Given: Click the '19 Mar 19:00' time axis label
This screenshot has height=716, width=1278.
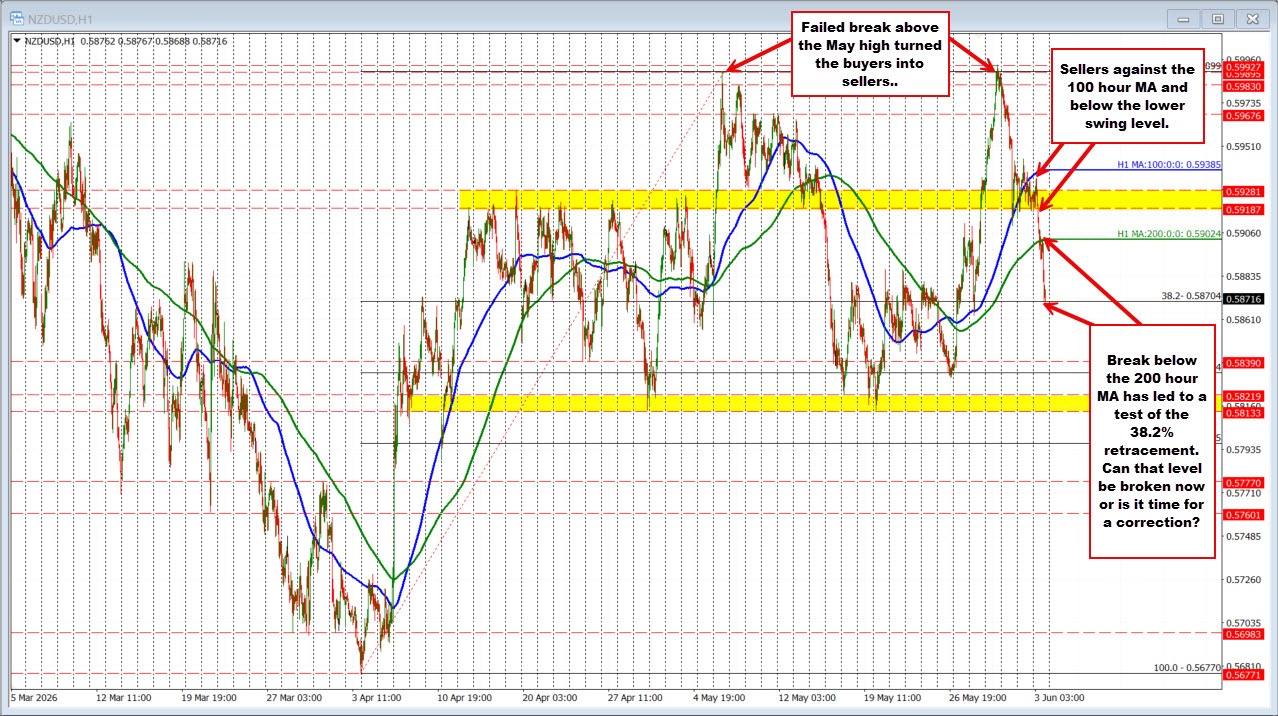Looking at the screenshot, I should tap(211, 696).
